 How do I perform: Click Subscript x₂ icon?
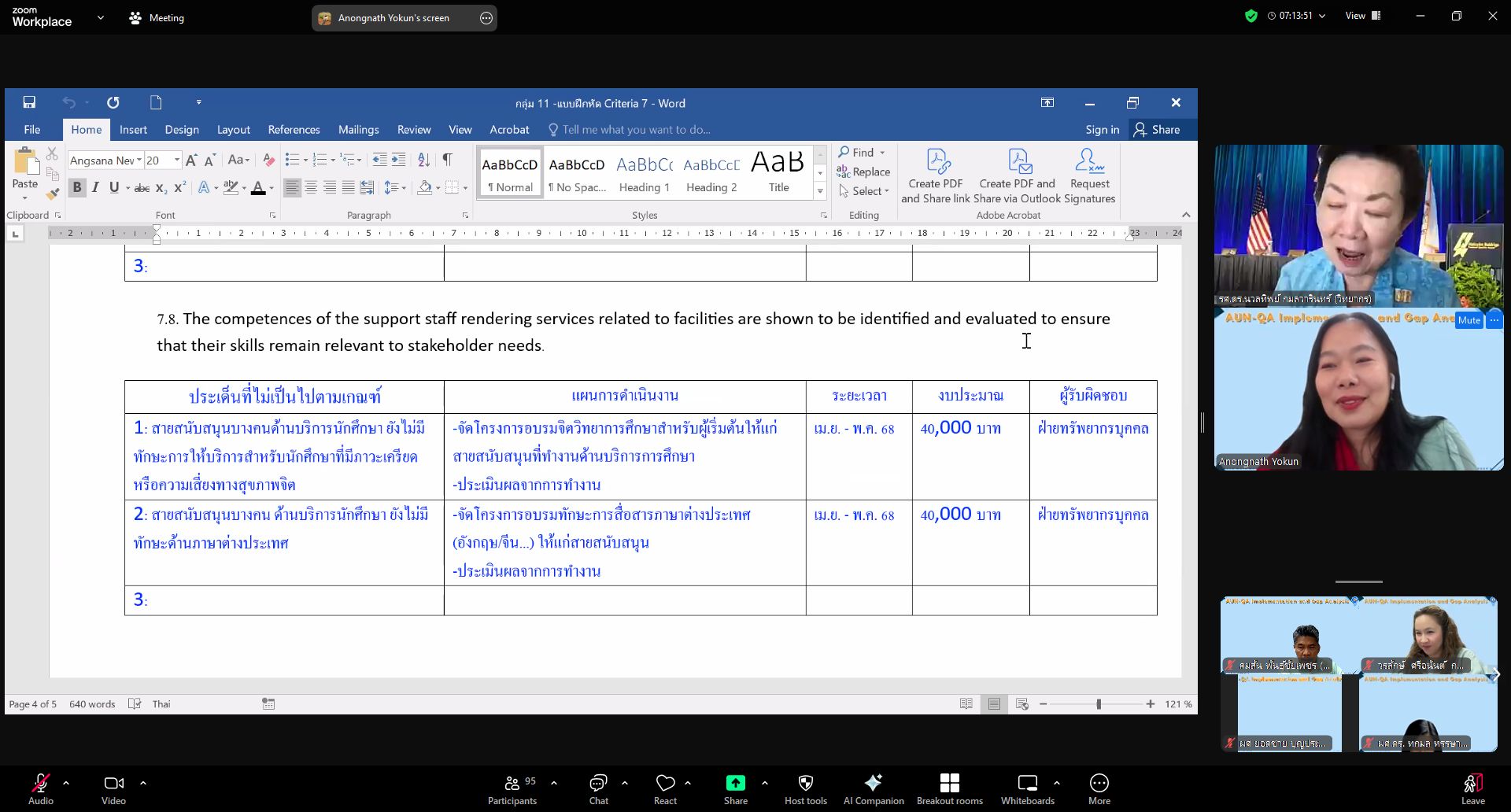coord(161,187)
